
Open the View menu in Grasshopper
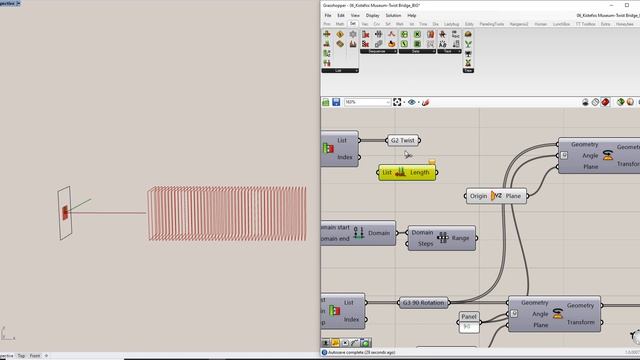point(355,16)
